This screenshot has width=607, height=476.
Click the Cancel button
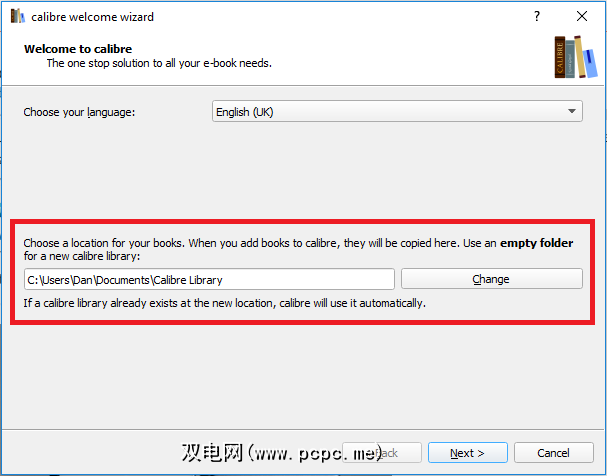tap(554, 452)
